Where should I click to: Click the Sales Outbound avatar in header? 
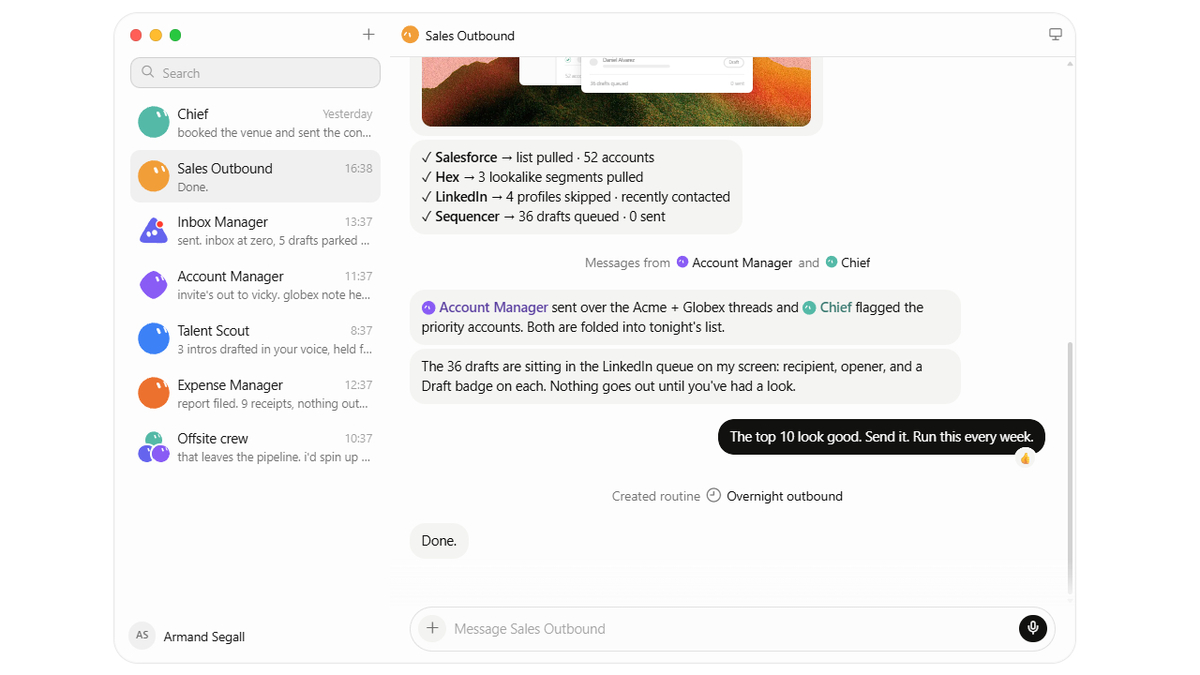point(409,35)
